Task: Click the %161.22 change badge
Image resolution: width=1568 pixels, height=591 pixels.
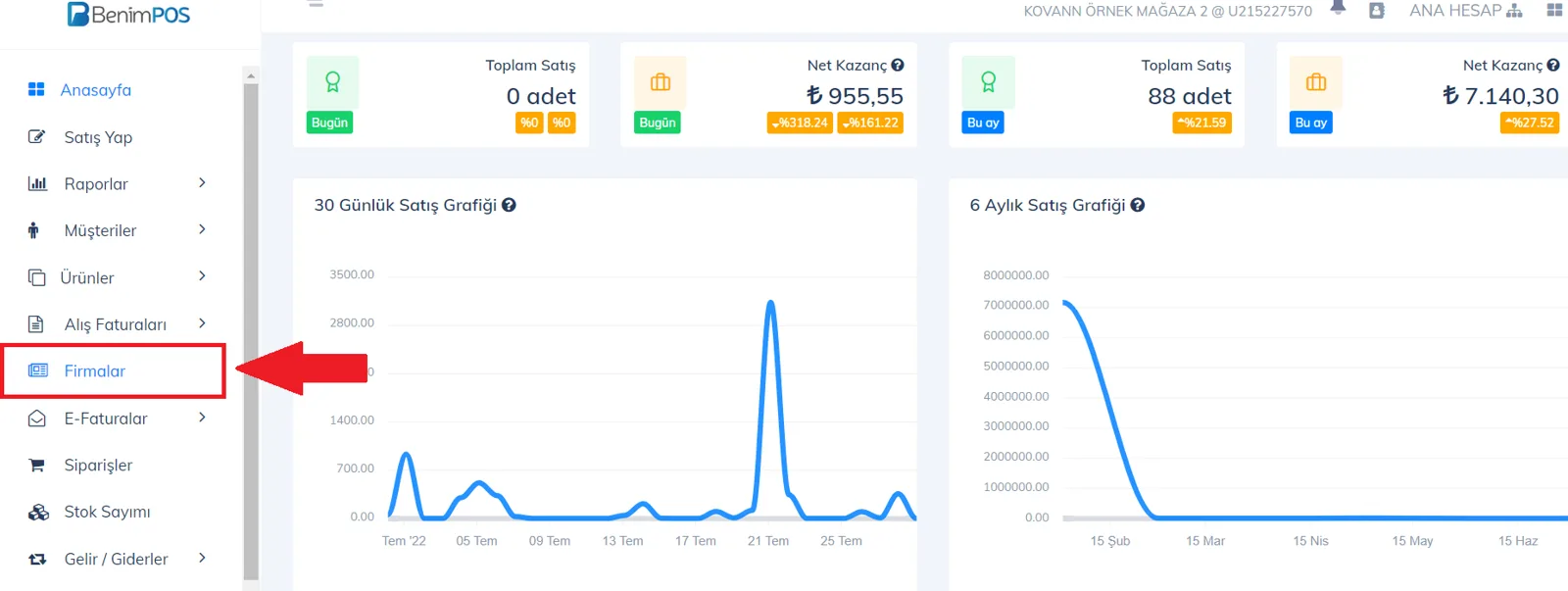Action: [870, 123]
